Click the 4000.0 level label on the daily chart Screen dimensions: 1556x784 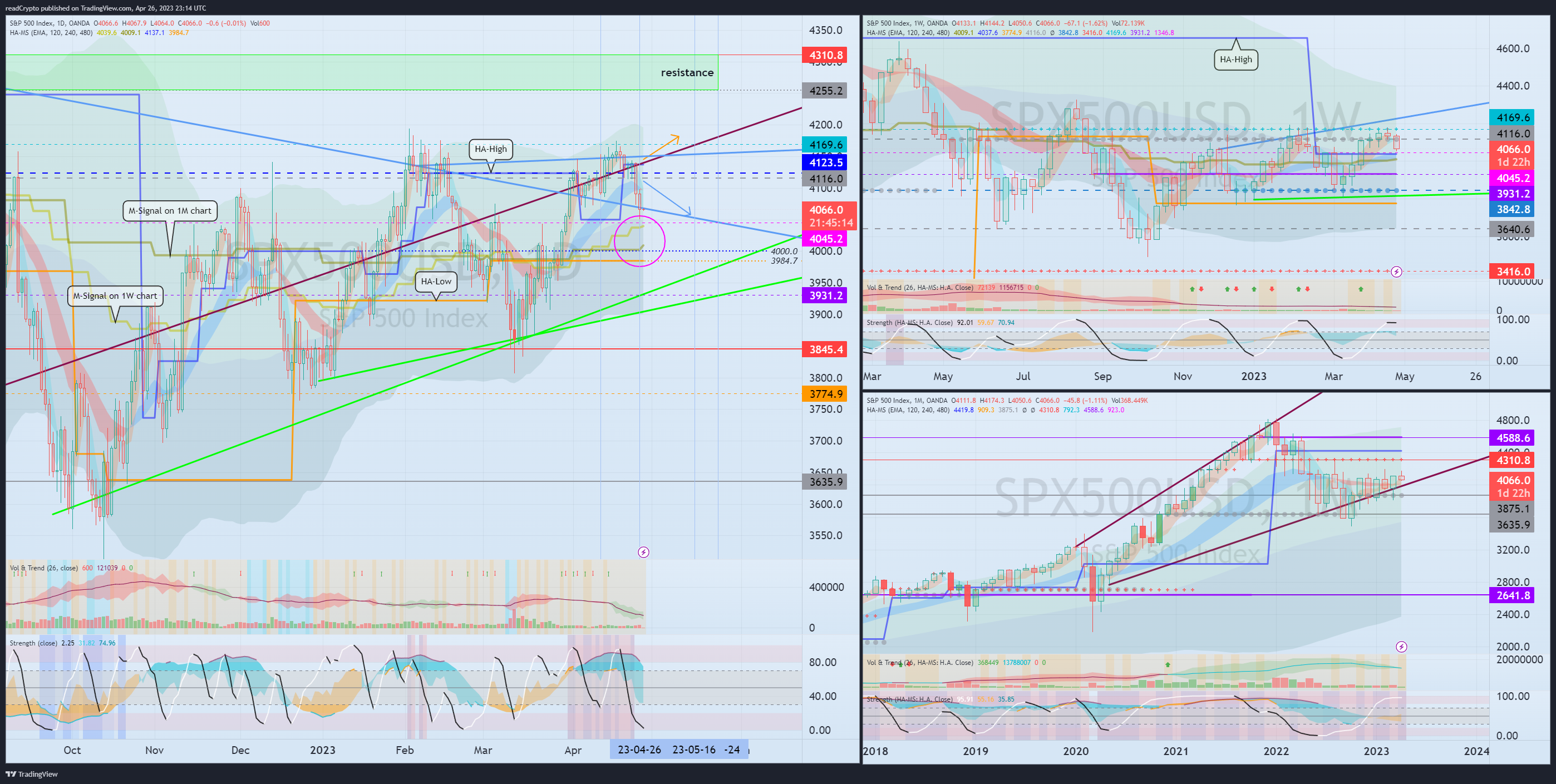(x=784, y=252)
